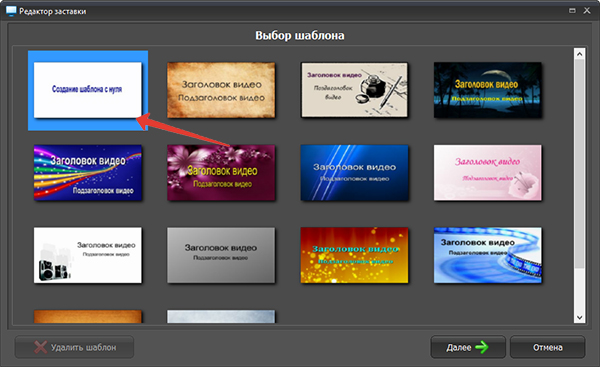Select the blank 'Создание шаблона с нуля' template
This screenshot has height=367, width=600.
(88, 90)
